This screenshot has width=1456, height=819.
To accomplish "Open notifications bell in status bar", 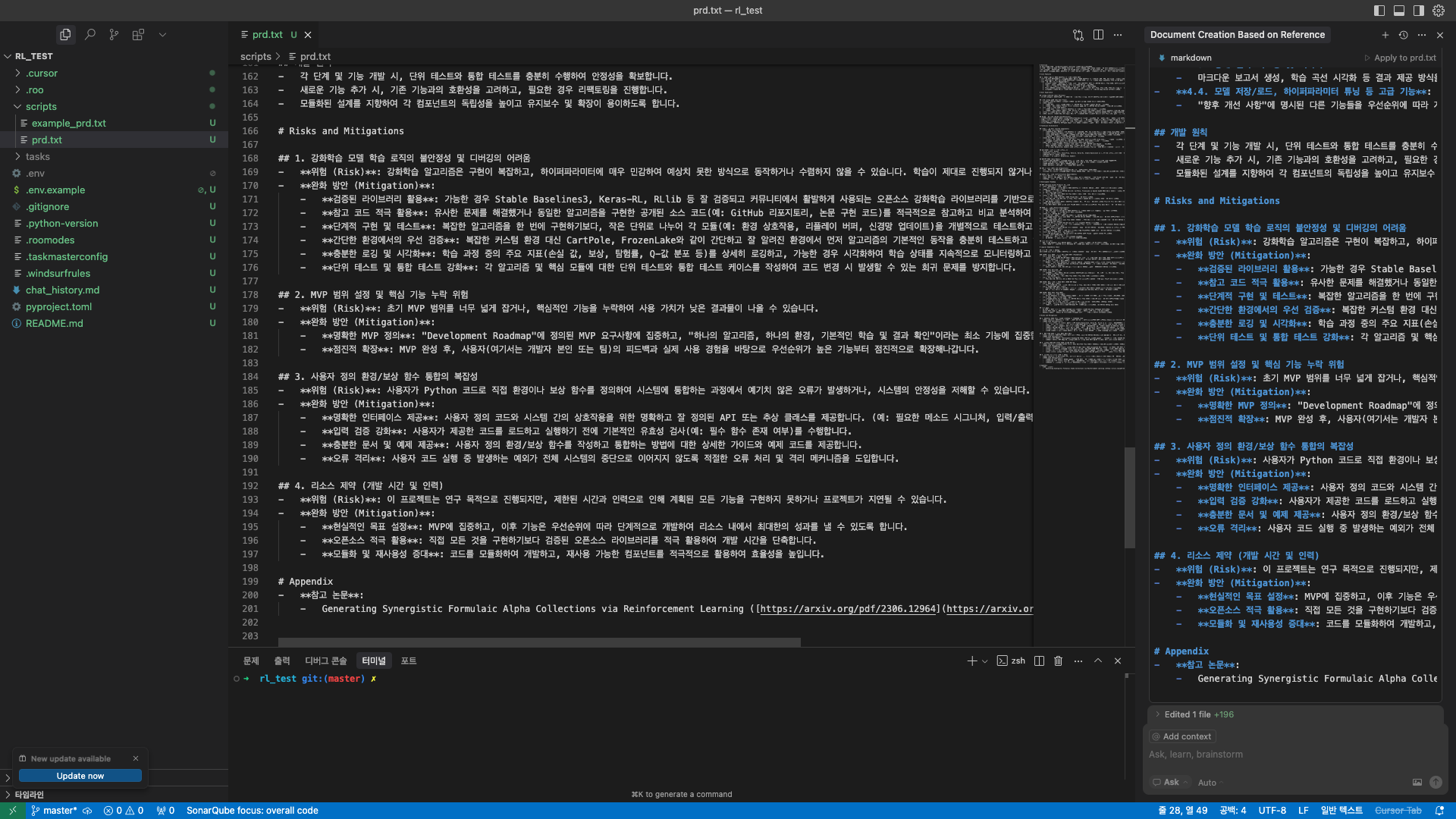I will pos(1439,811).
